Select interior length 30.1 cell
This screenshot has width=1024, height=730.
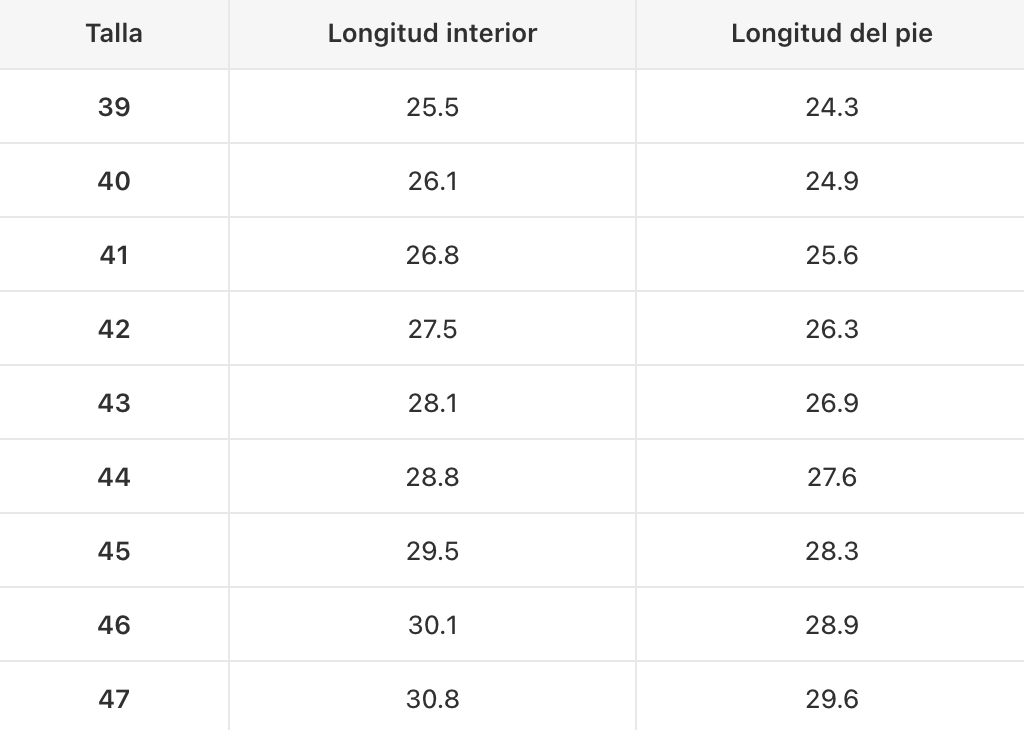432,625
